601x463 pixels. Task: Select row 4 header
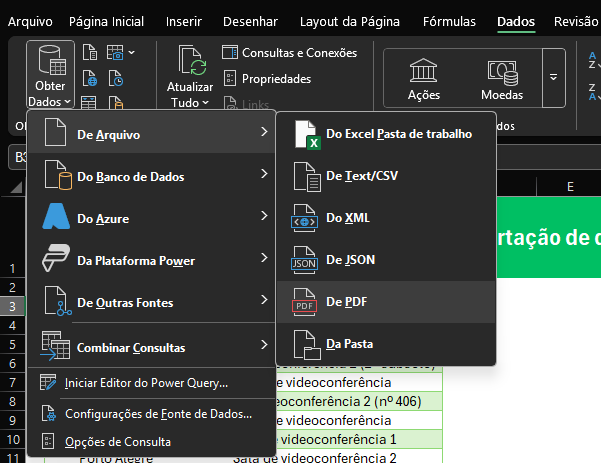13,325
